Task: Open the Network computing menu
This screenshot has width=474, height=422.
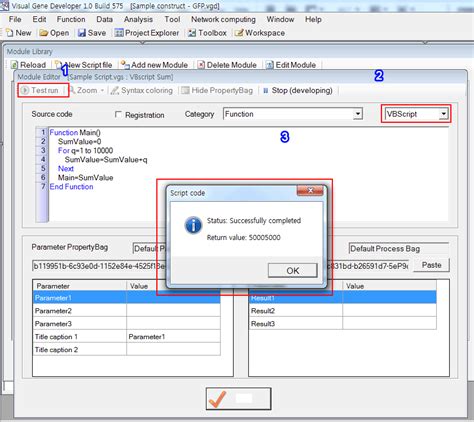Action: [223, 19]
